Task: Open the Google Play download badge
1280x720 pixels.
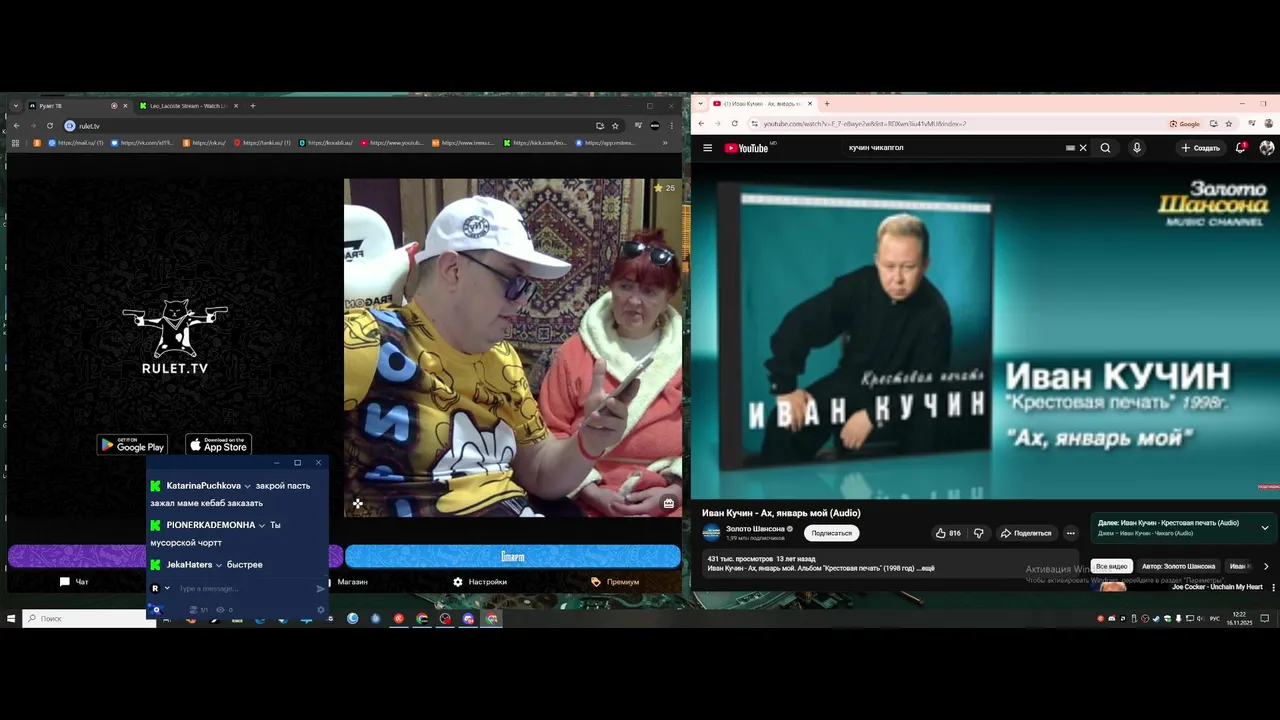Action: coord(132,445)
